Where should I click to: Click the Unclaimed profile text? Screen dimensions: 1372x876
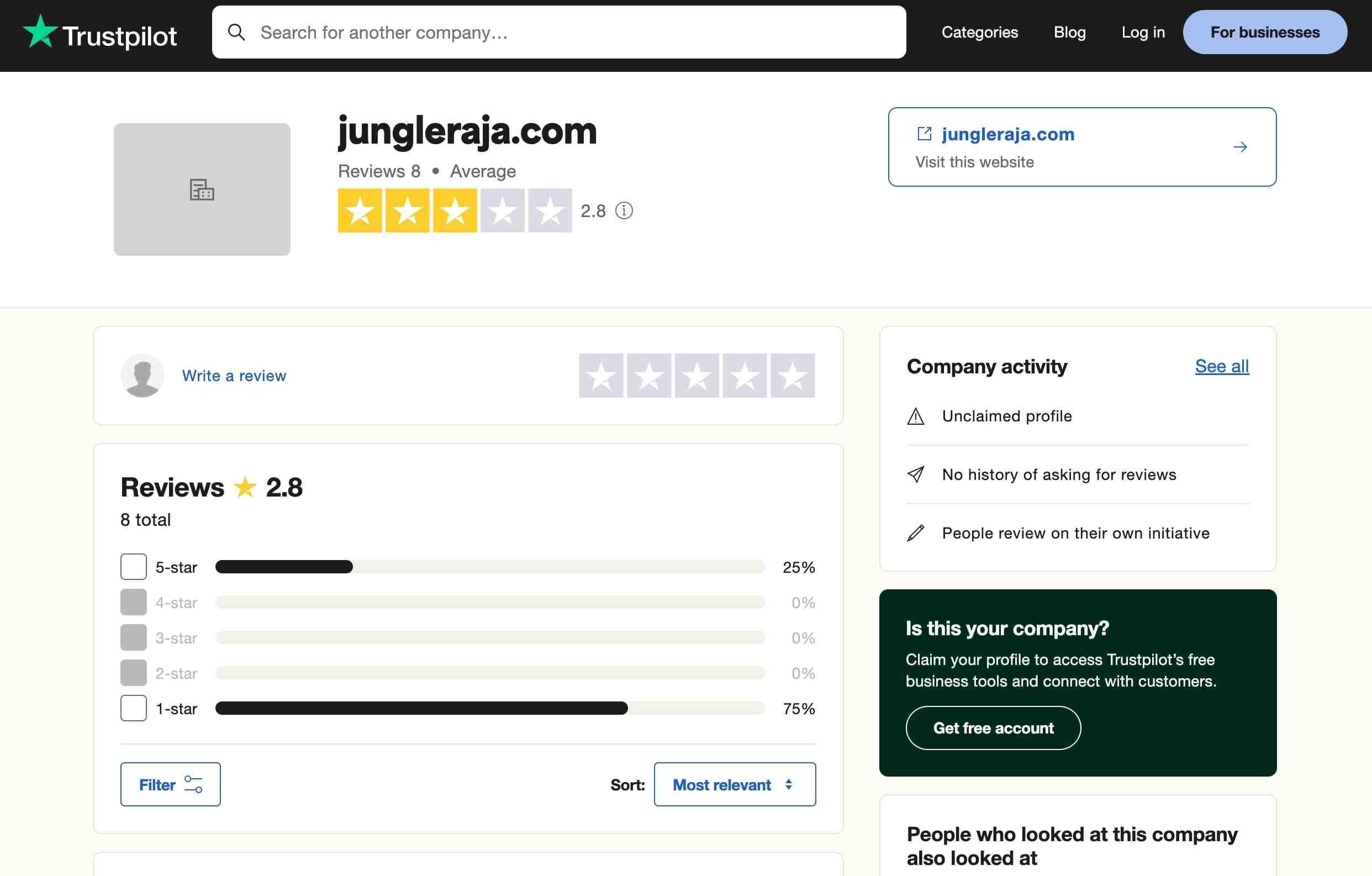tap(1007, 416)
